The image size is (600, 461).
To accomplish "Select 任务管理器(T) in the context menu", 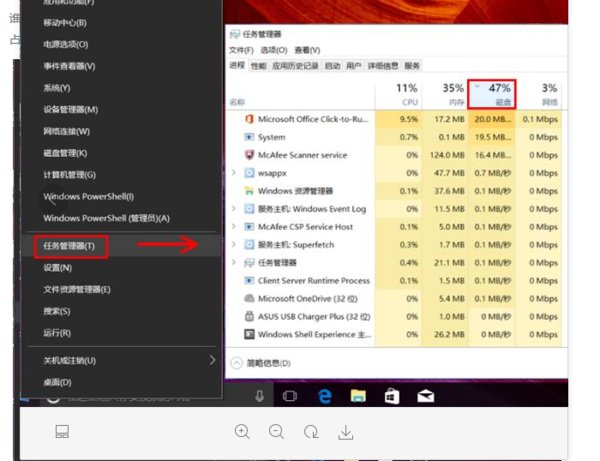I will click(69, 246).
